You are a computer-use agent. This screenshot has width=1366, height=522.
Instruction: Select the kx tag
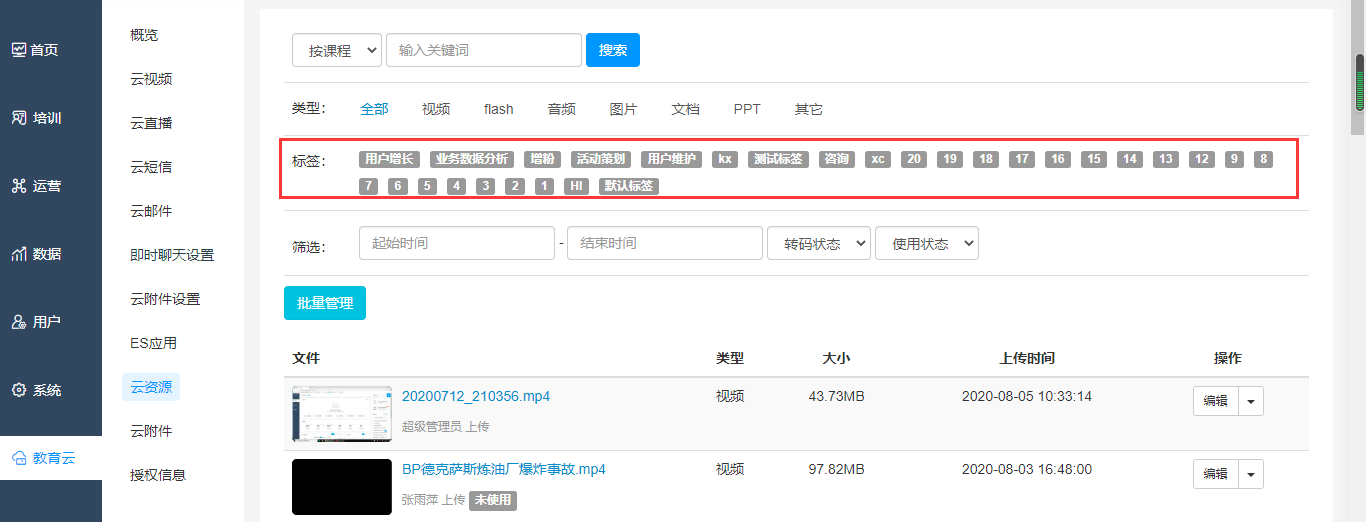pos(725,159)
